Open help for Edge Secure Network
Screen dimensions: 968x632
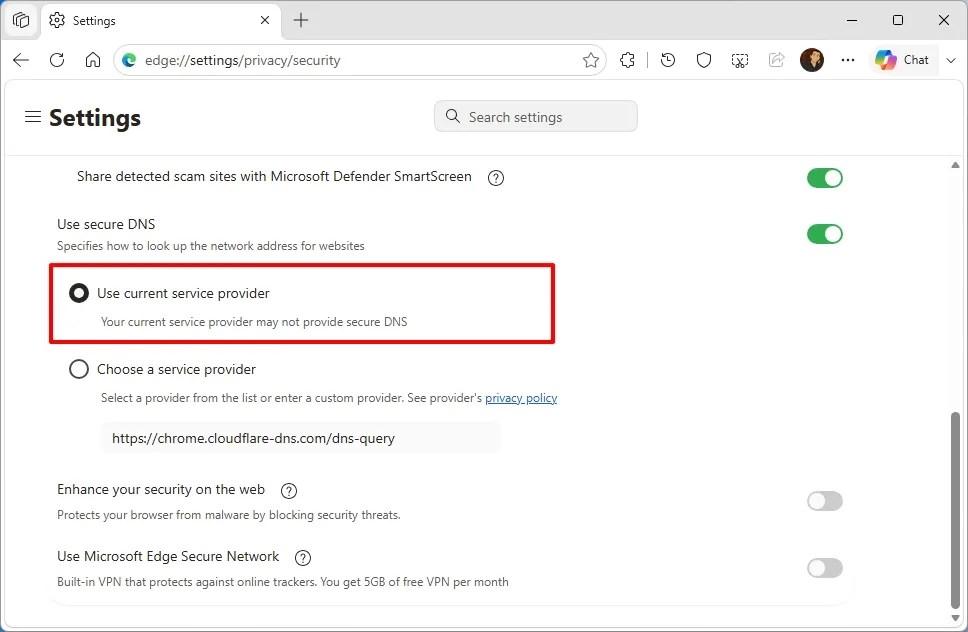302,558
